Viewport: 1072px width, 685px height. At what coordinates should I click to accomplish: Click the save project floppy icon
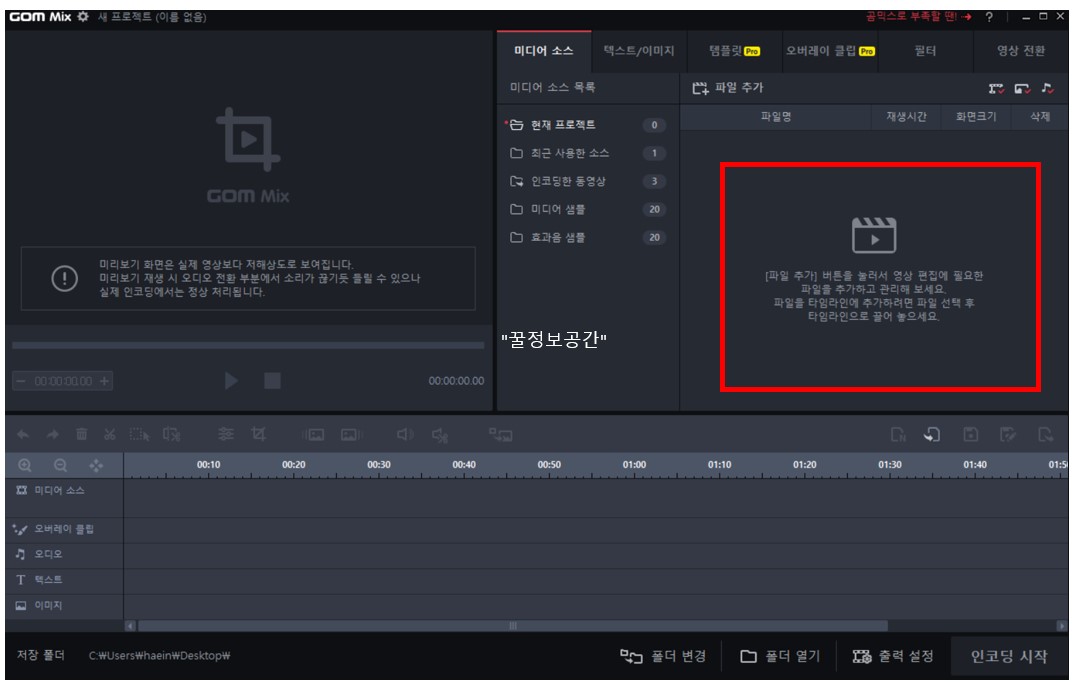970,434
